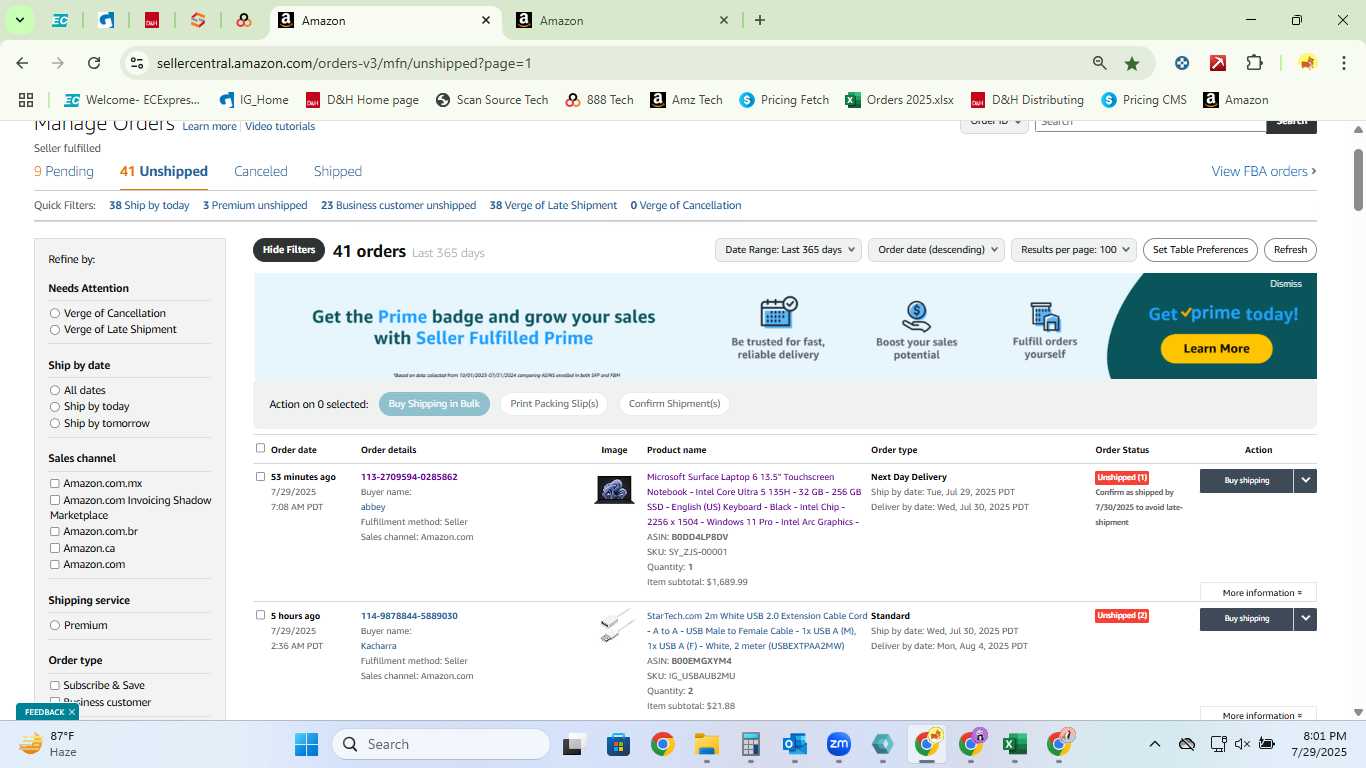Apply Premium unshipped quick filter
This screenshot has width=1366, height=768.
coord(255,205)
